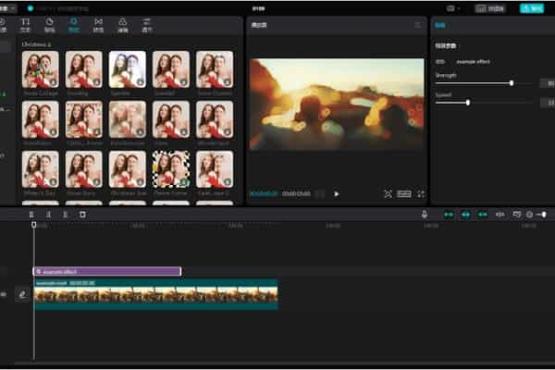Select the purple effect clip on the timeline
The image size is (555, 370).
tap(107, 272)
